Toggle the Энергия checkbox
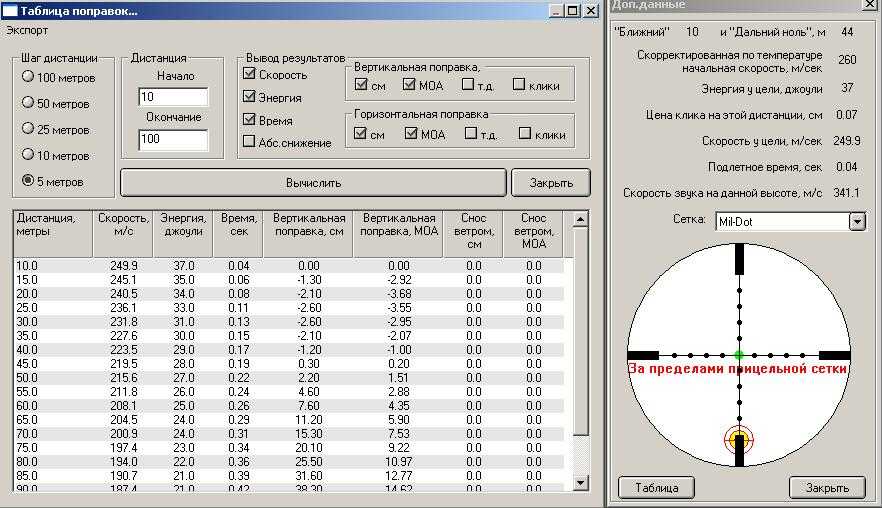 point(249,97)
